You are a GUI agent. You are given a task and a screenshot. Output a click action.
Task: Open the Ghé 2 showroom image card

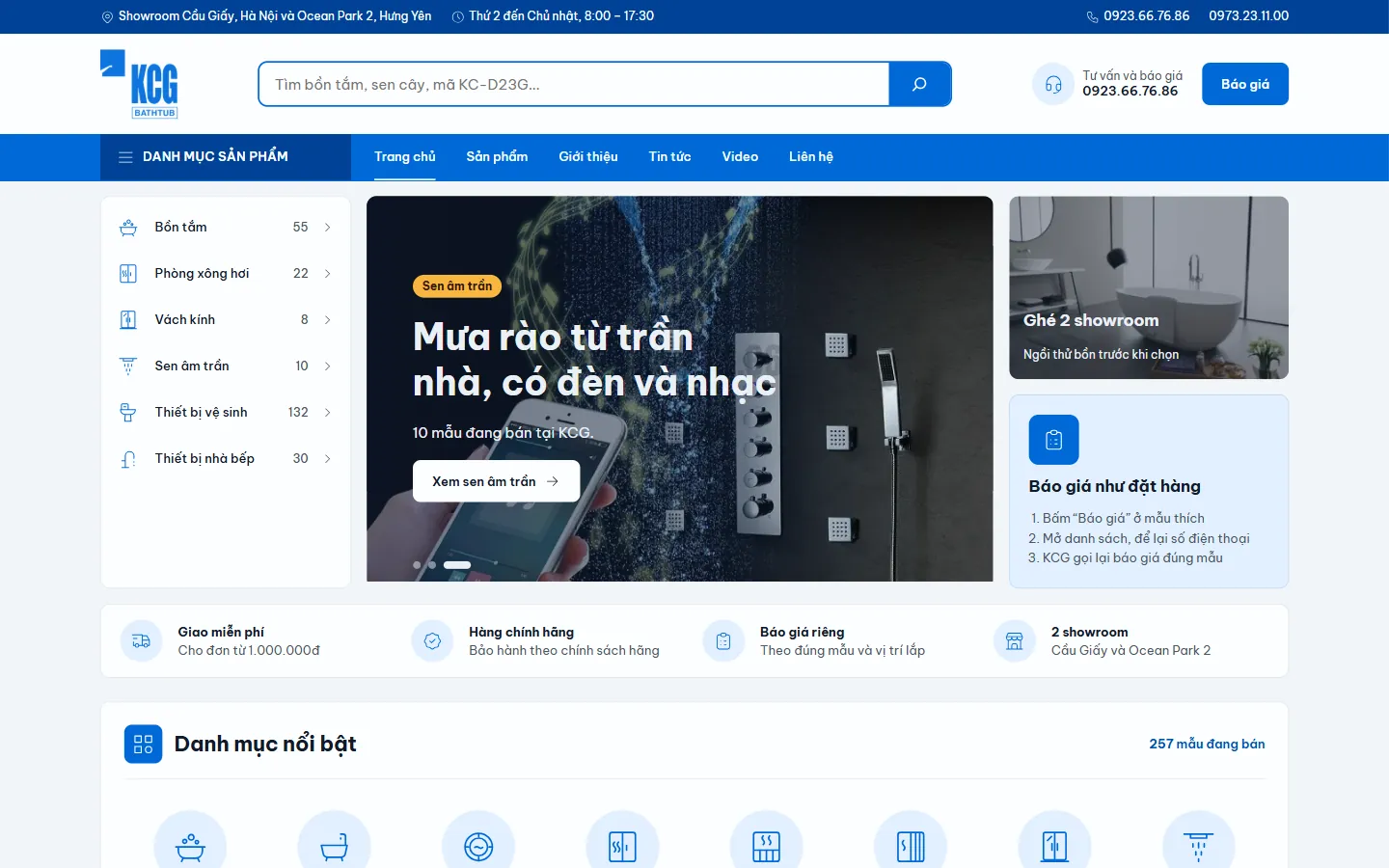click(1149, 287)
